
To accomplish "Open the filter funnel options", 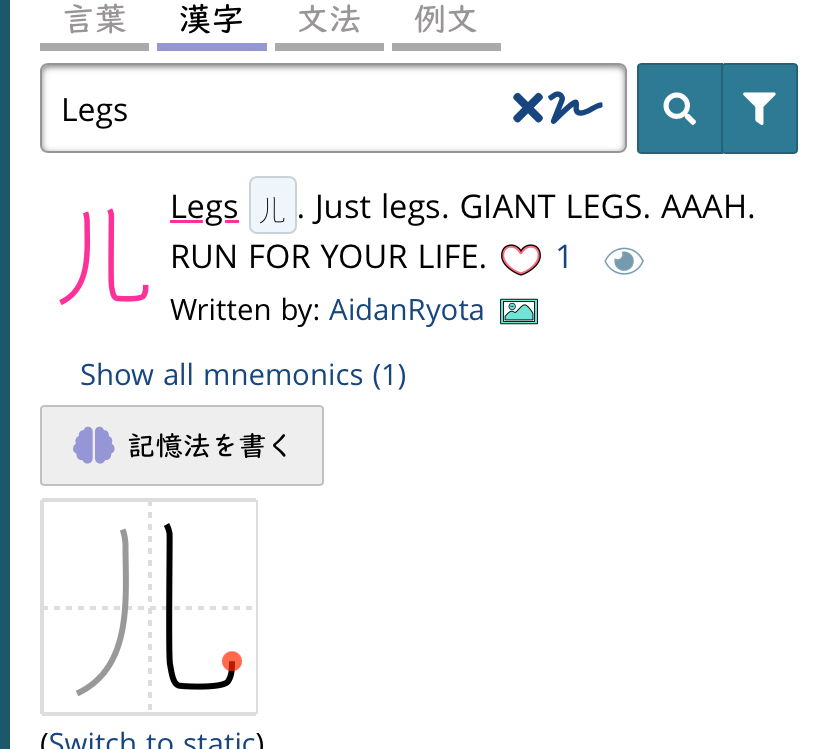I will click(x=760, y=109).
